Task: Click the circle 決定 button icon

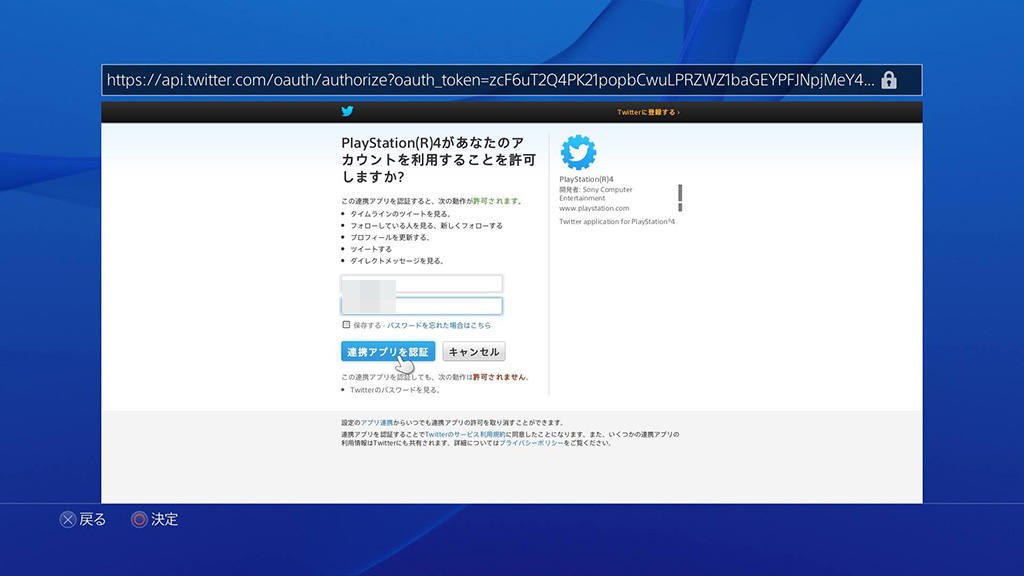Action: [x=138, y=519]
